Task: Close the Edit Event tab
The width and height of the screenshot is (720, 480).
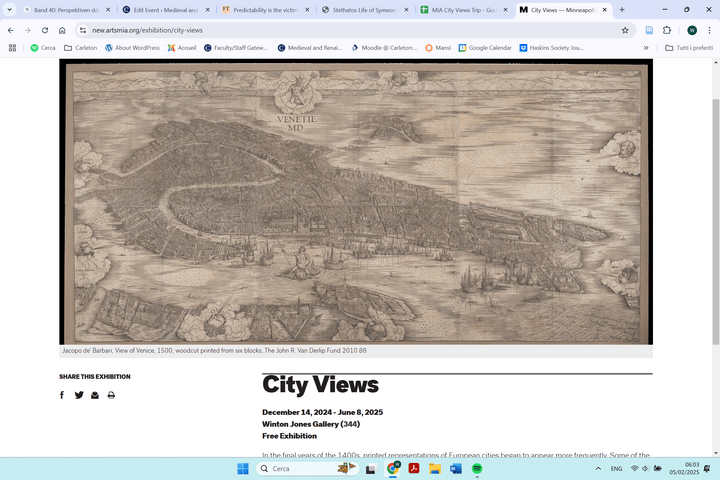Action: point(208,10)
